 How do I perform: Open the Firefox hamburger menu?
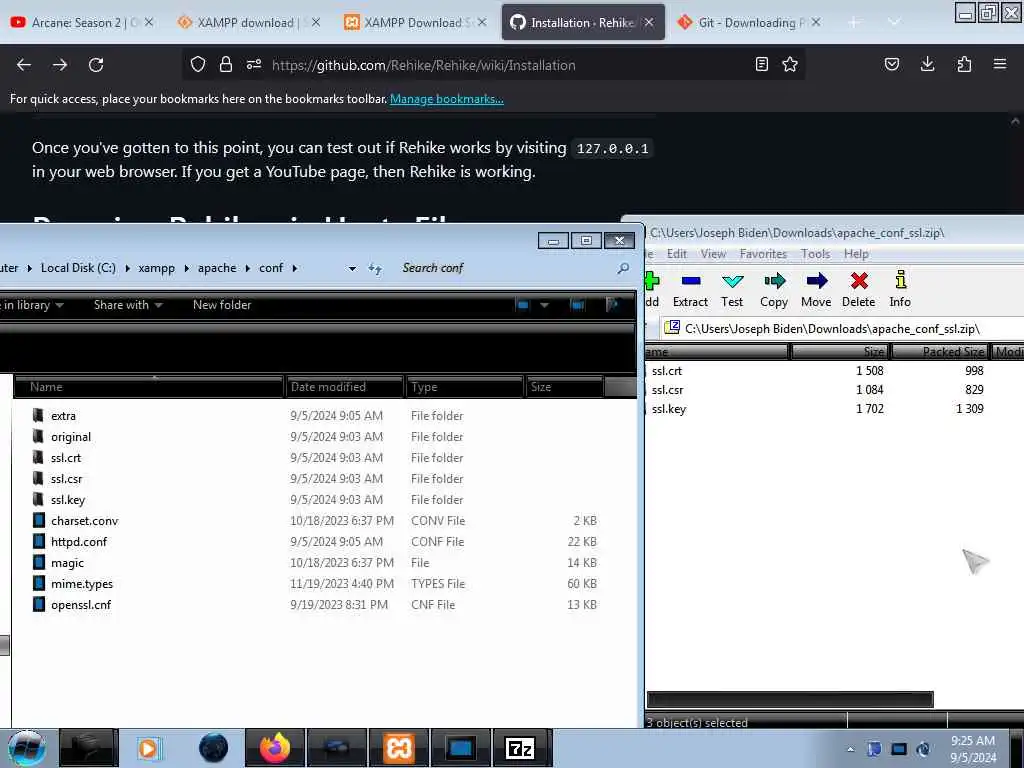(1000, 65)
